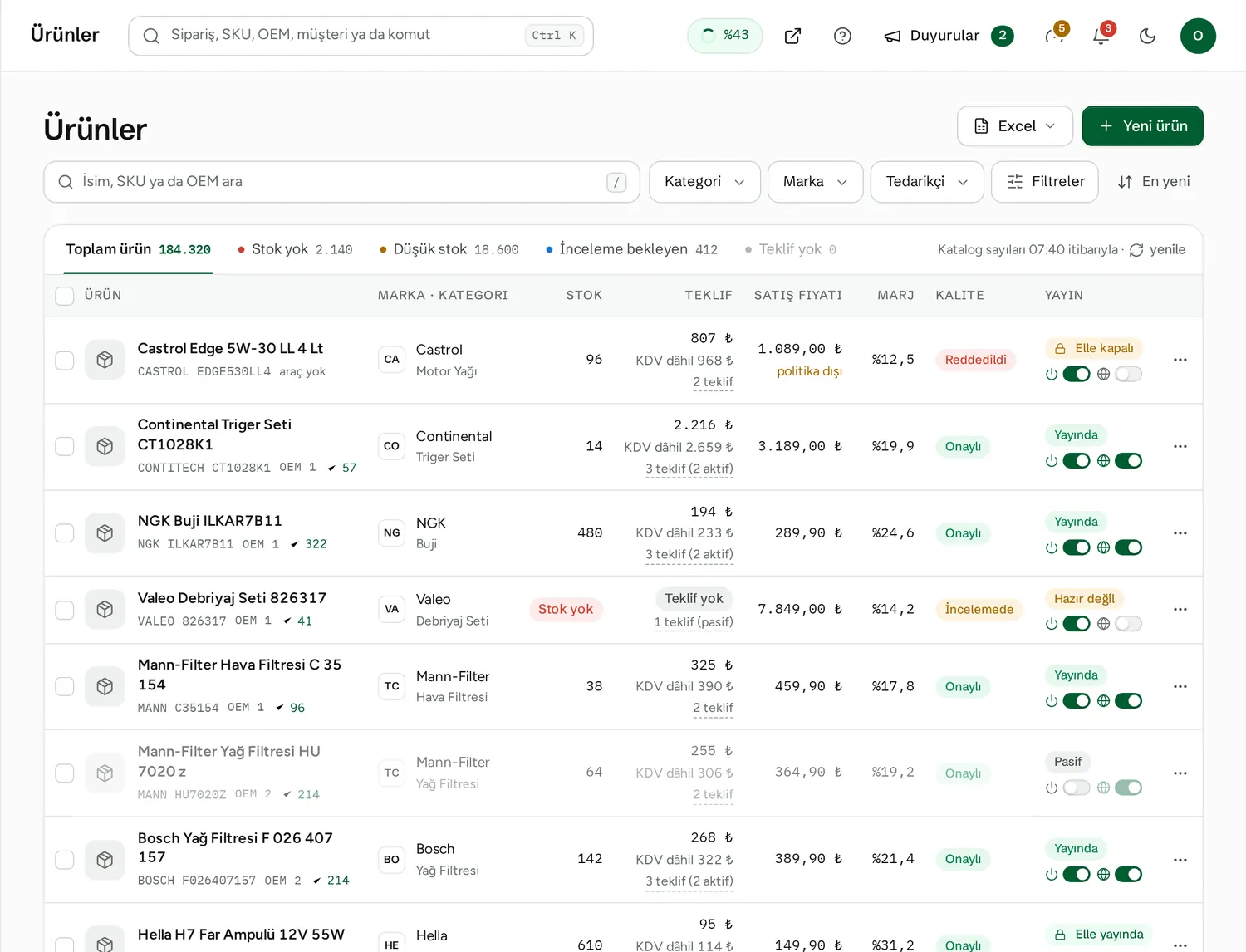
Task: Click the %43 progress indicator
Action: tap(725, 36)
